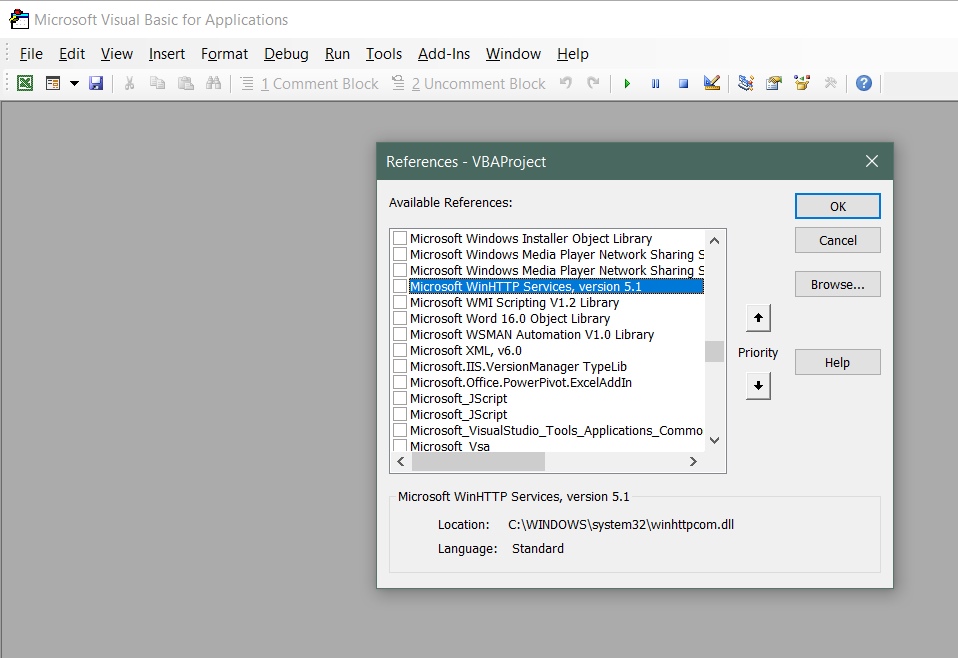Toggle Design Mode icon in toolbar
The image size is (958, 658).
pyautogui.click(x=711, y=84)
